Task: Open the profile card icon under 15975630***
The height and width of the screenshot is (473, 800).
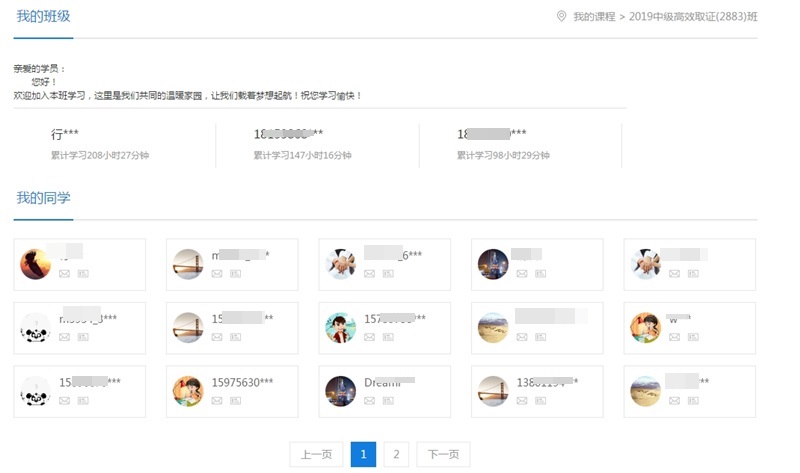Action: (x=235, y=400)
